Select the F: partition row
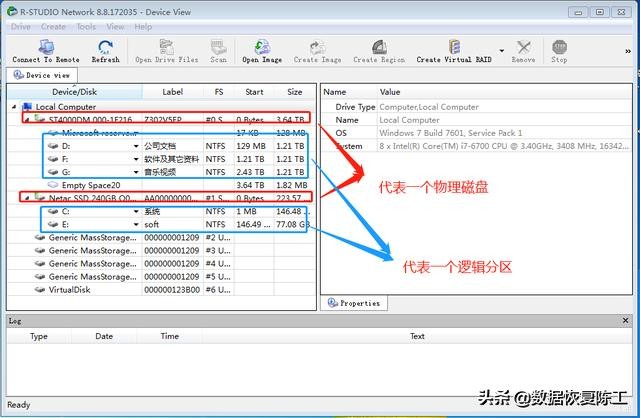The image size is (640, 418). pos(162,159)
